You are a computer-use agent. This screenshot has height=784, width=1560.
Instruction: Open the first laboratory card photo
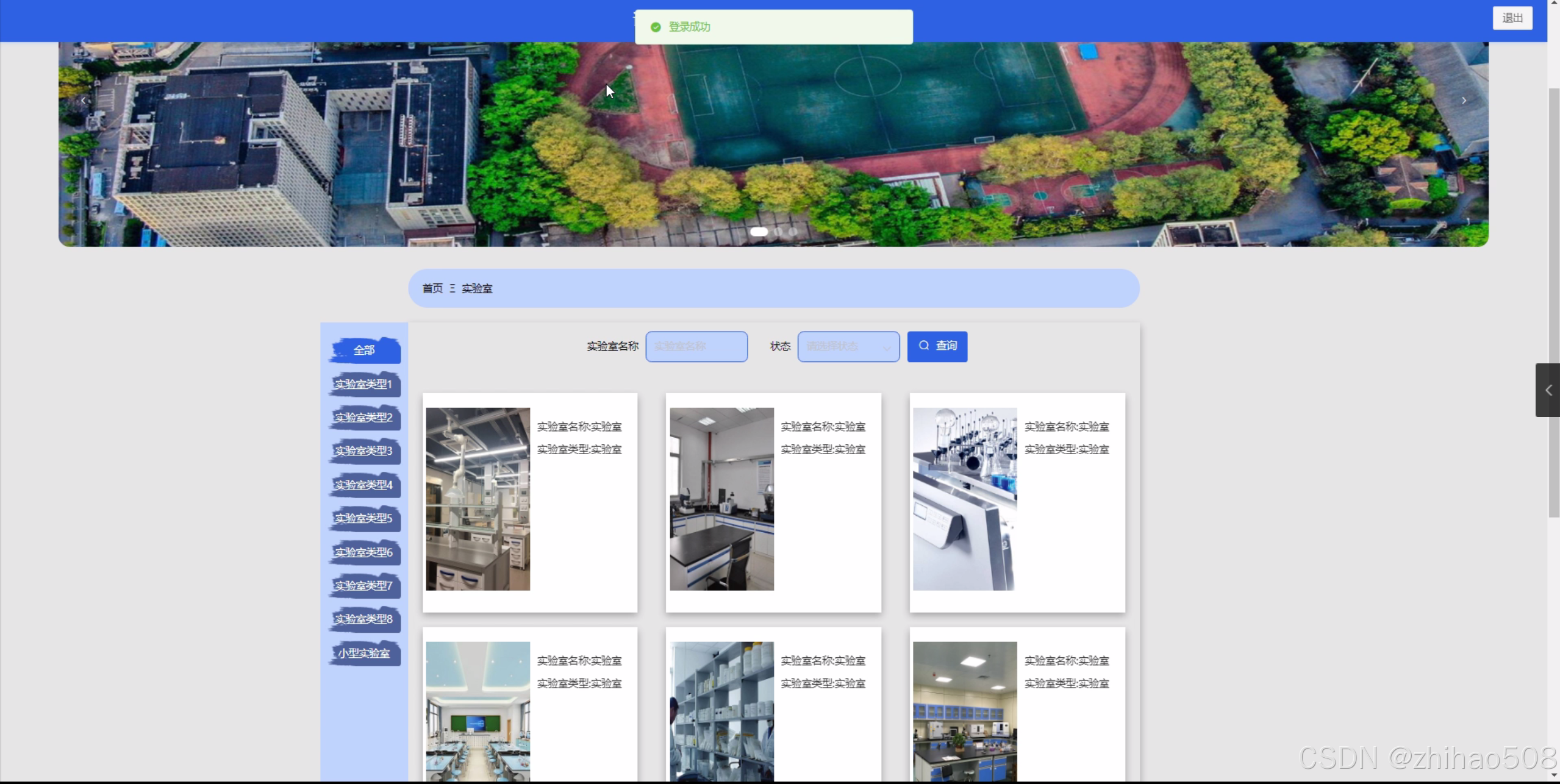point(478,499)
